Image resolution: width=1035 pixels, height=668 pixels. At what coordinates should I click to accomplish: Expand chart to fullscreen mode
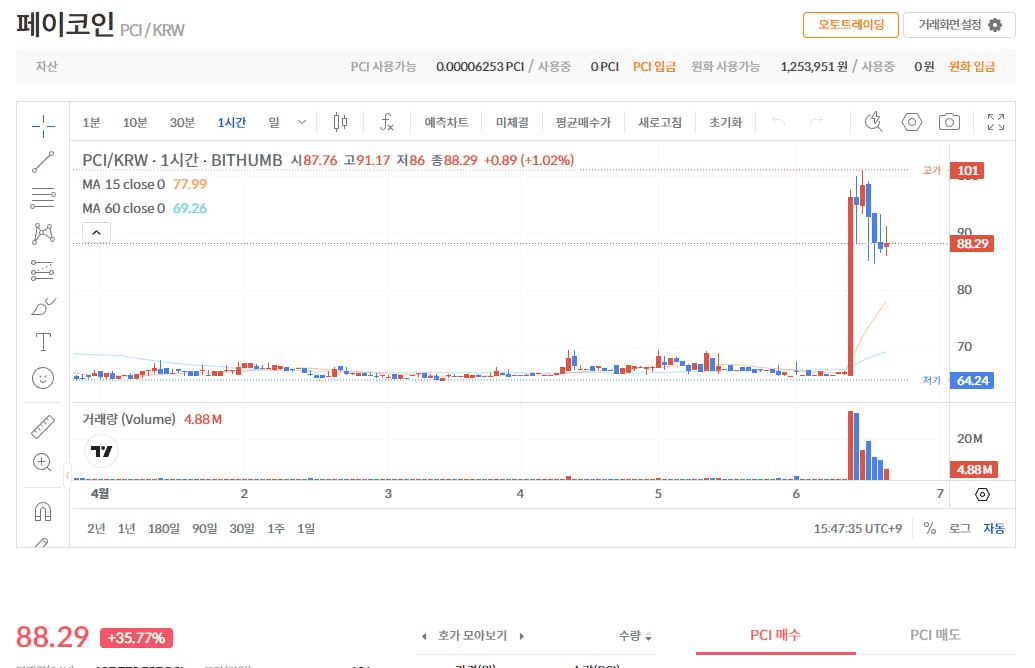(x=995, y=121)
